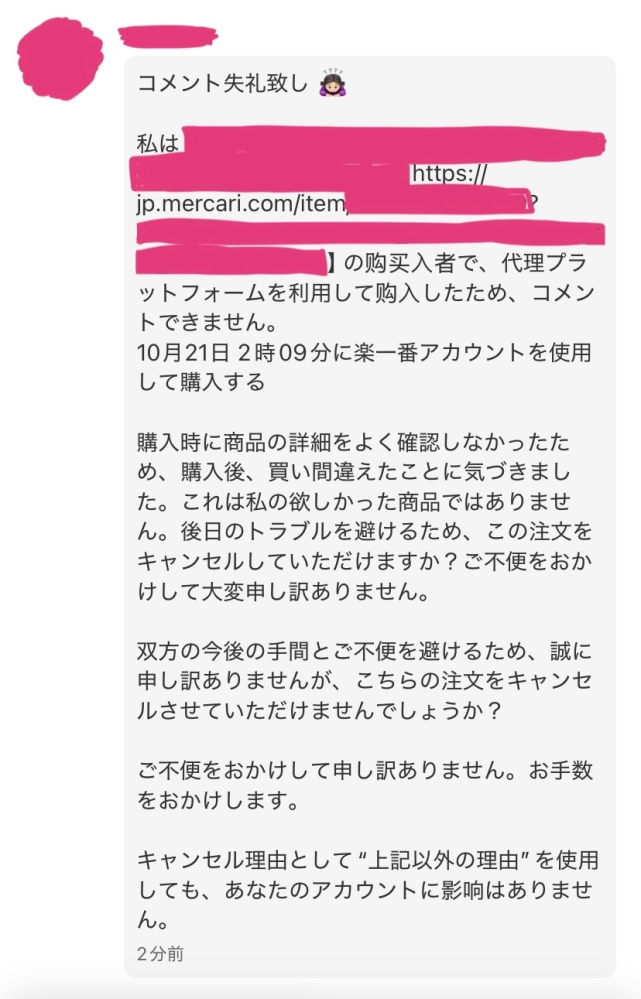The width and height of the screenshot is (641, 999).
Task: Click the '双方の今後の手間とご不便' line
Action: [364, 651]
